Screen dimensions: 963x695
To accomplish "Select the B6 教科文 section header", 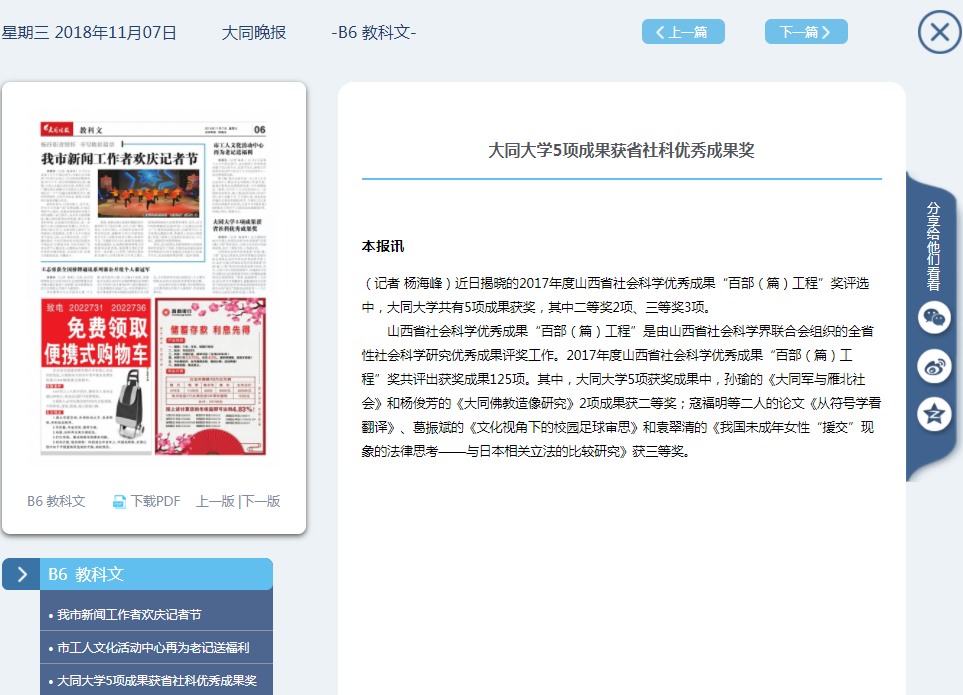I will pyautogui.click(x=156, y=574).
